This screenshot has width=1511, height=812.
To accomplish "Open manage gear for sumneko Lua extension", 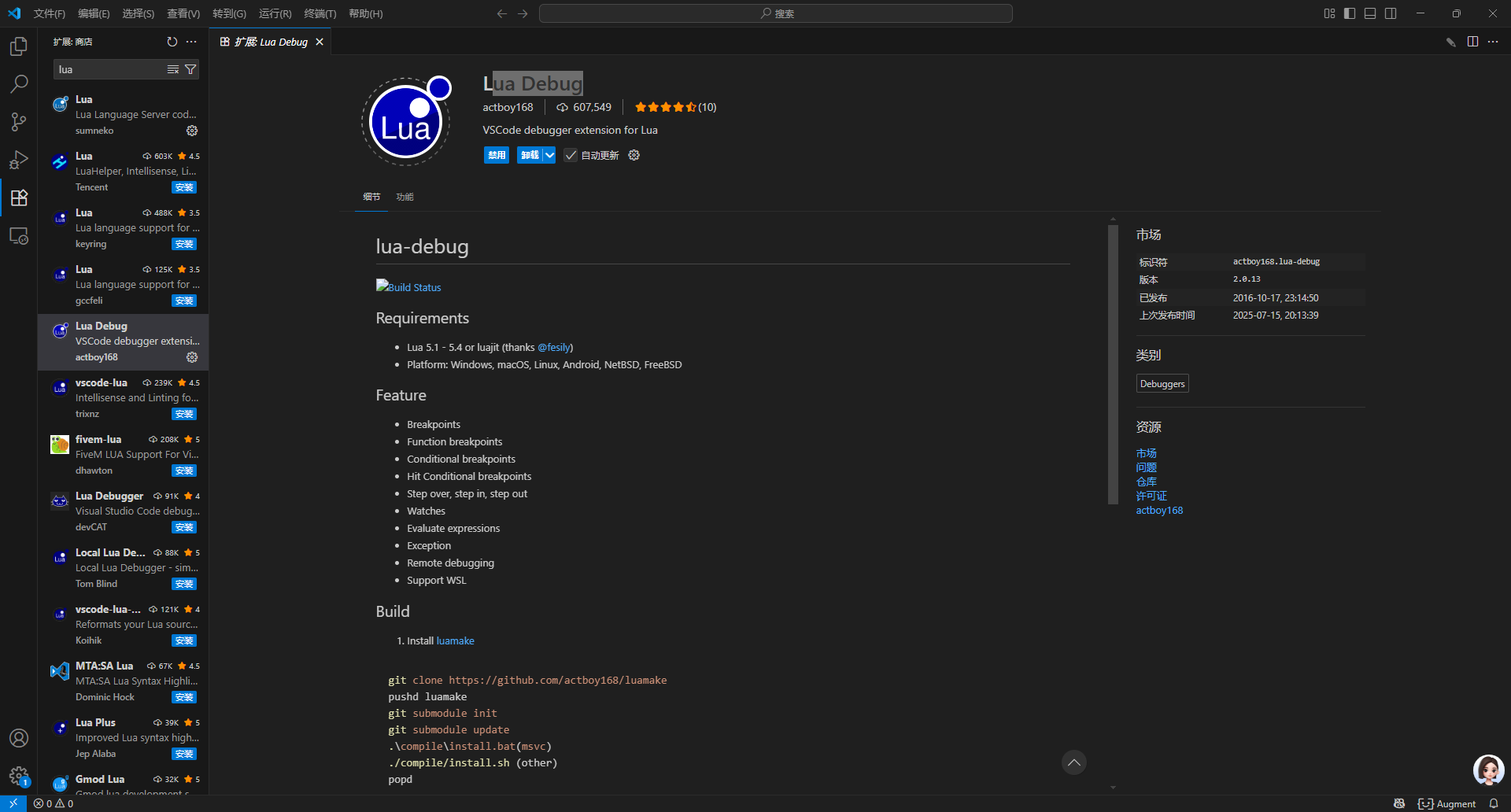I will point(192,131).
